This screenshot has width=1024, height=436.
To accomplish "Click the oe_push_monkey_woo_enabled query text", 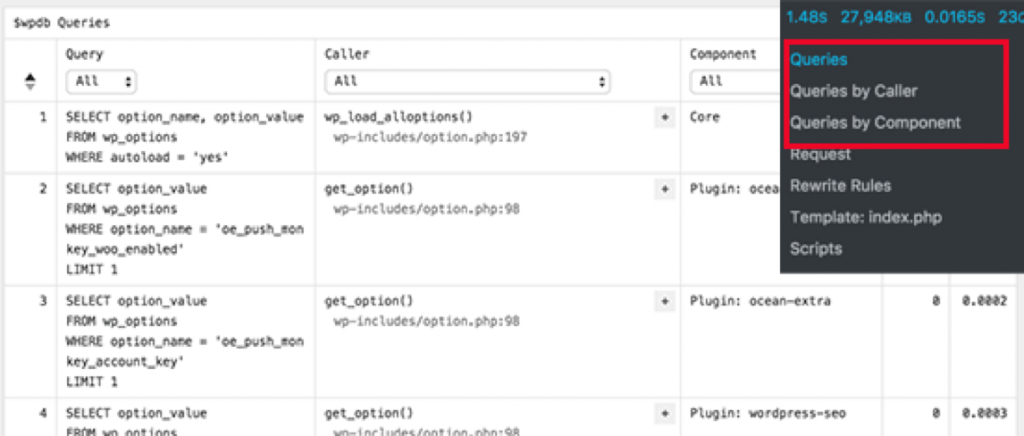I will pyautogui.click(x=185, y=229).
